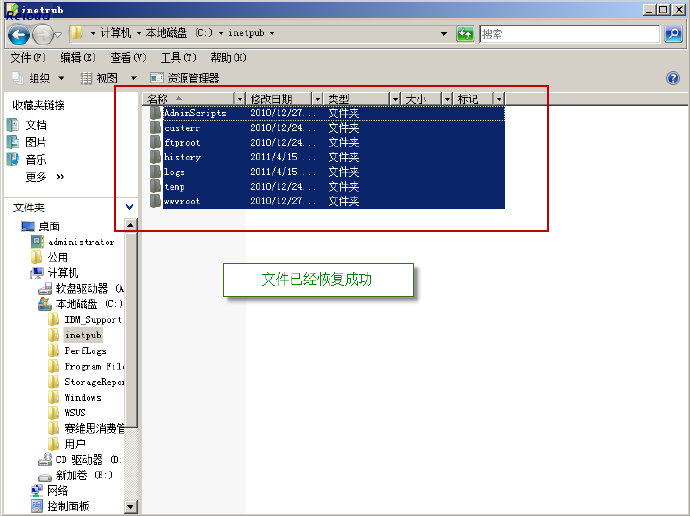Select the logs folder icon
690x516 pixels.
click(155, 172)
